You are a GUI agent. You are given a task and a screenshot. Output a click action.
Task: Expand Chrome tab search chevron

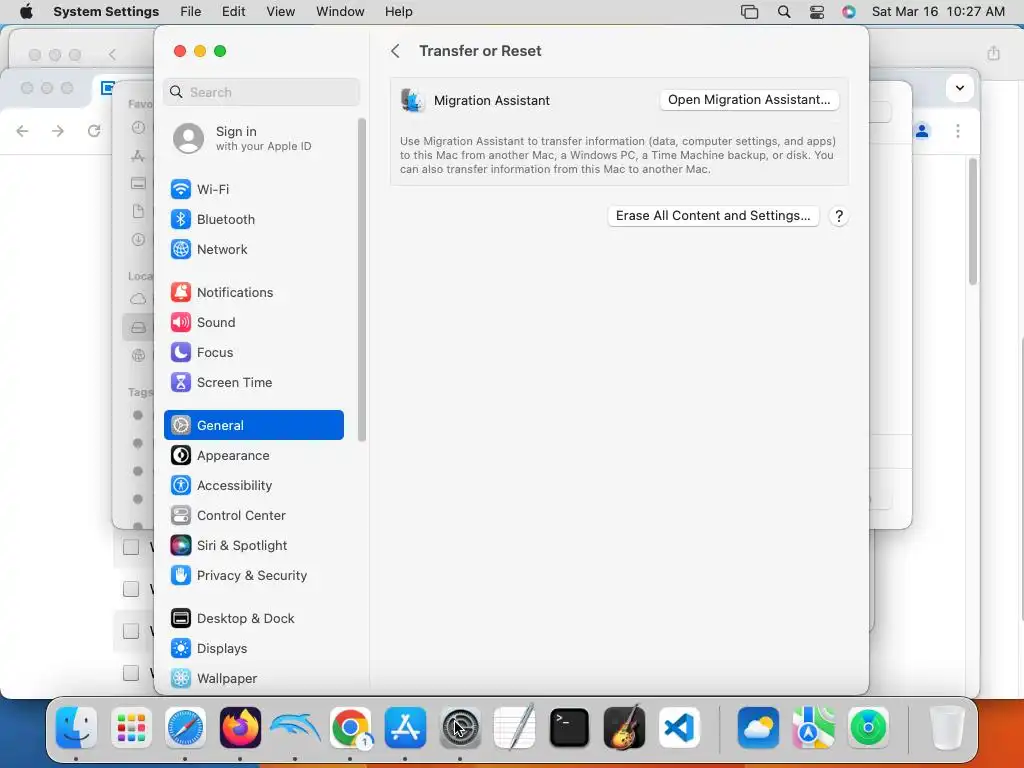[960, 88]
